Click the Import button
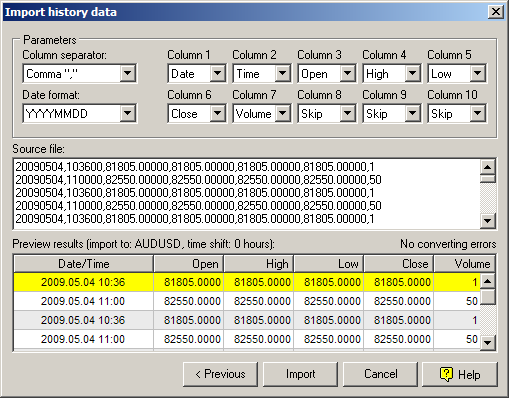This screenshot has height=398, width=509. tap(300, 374)
